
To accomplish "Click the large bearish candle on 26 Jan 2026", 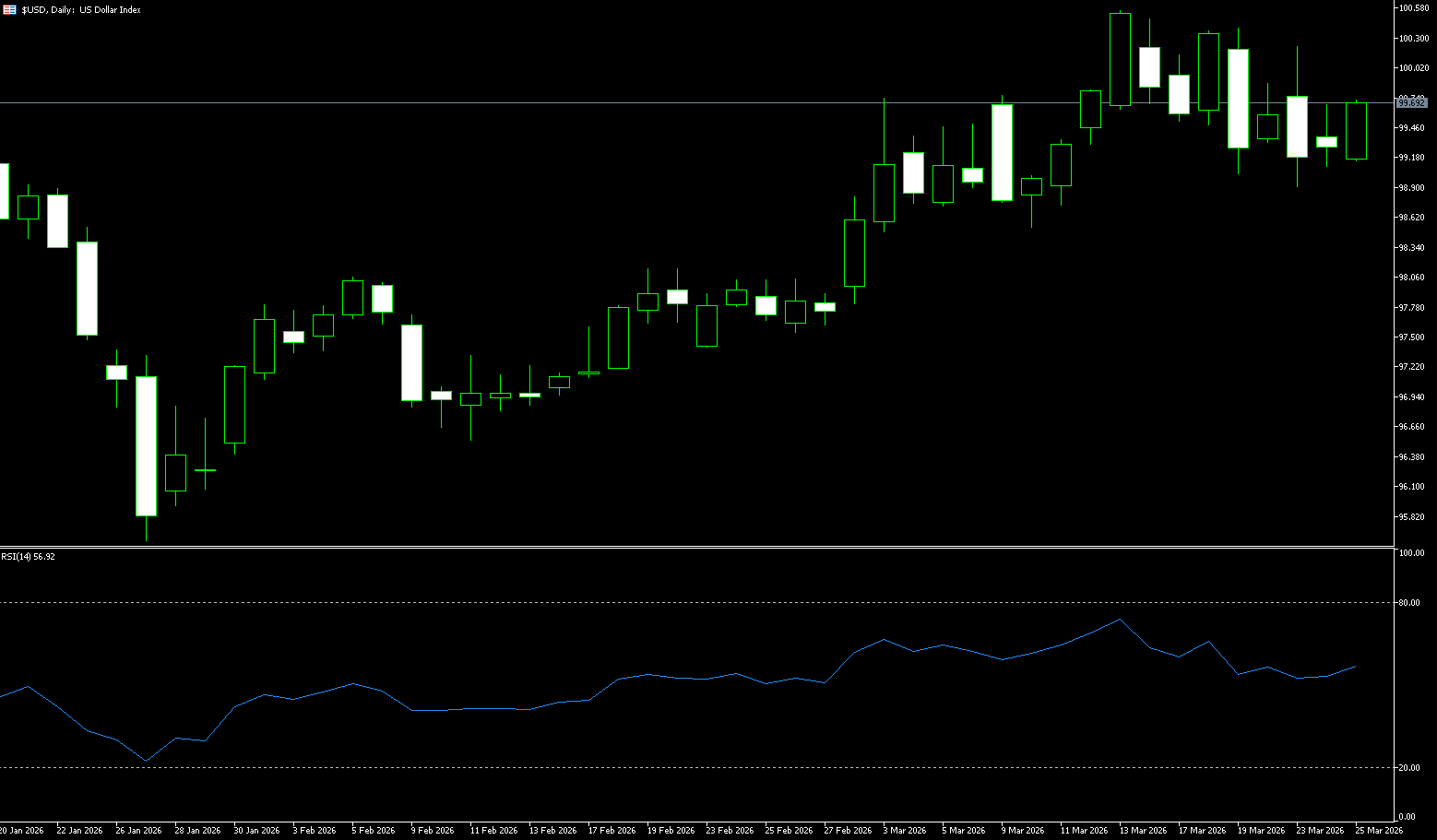I will pos(146,446).
